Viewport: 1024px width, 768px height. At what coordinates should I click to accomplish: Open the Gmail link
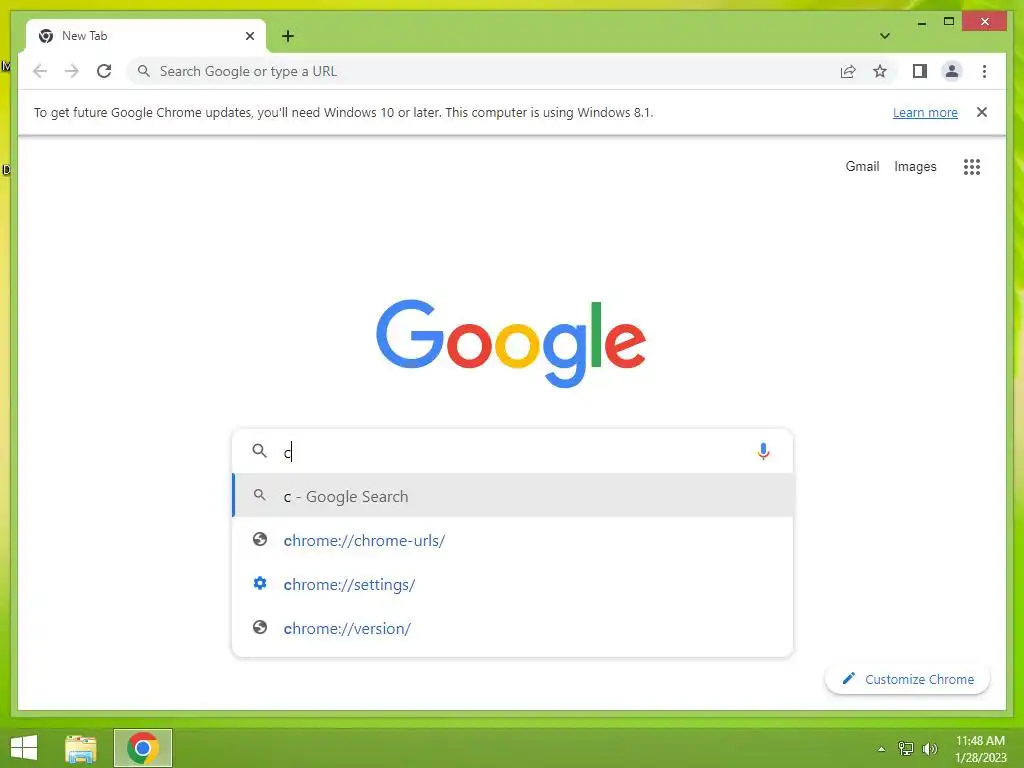pos(862,167)
